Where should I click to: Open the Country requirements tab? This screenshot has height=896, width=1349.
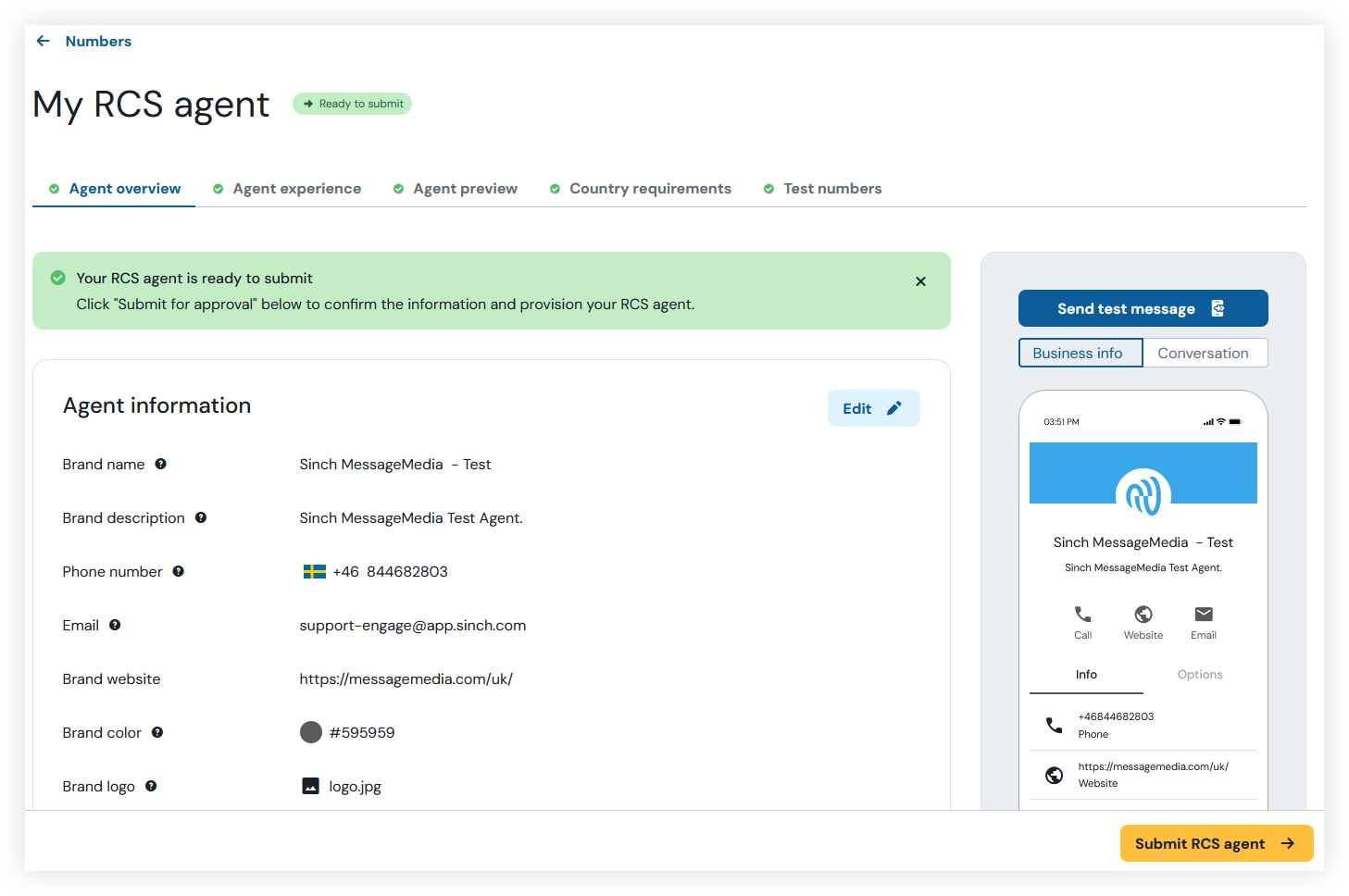coord(641,189)
